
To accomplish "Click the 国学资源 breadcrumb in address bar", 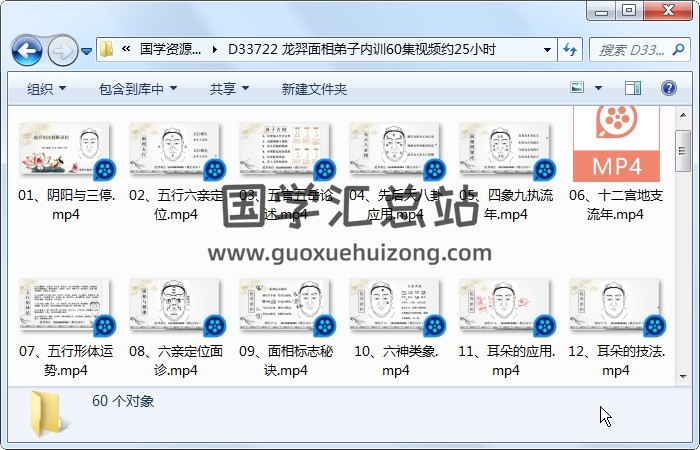I will 170,49.
